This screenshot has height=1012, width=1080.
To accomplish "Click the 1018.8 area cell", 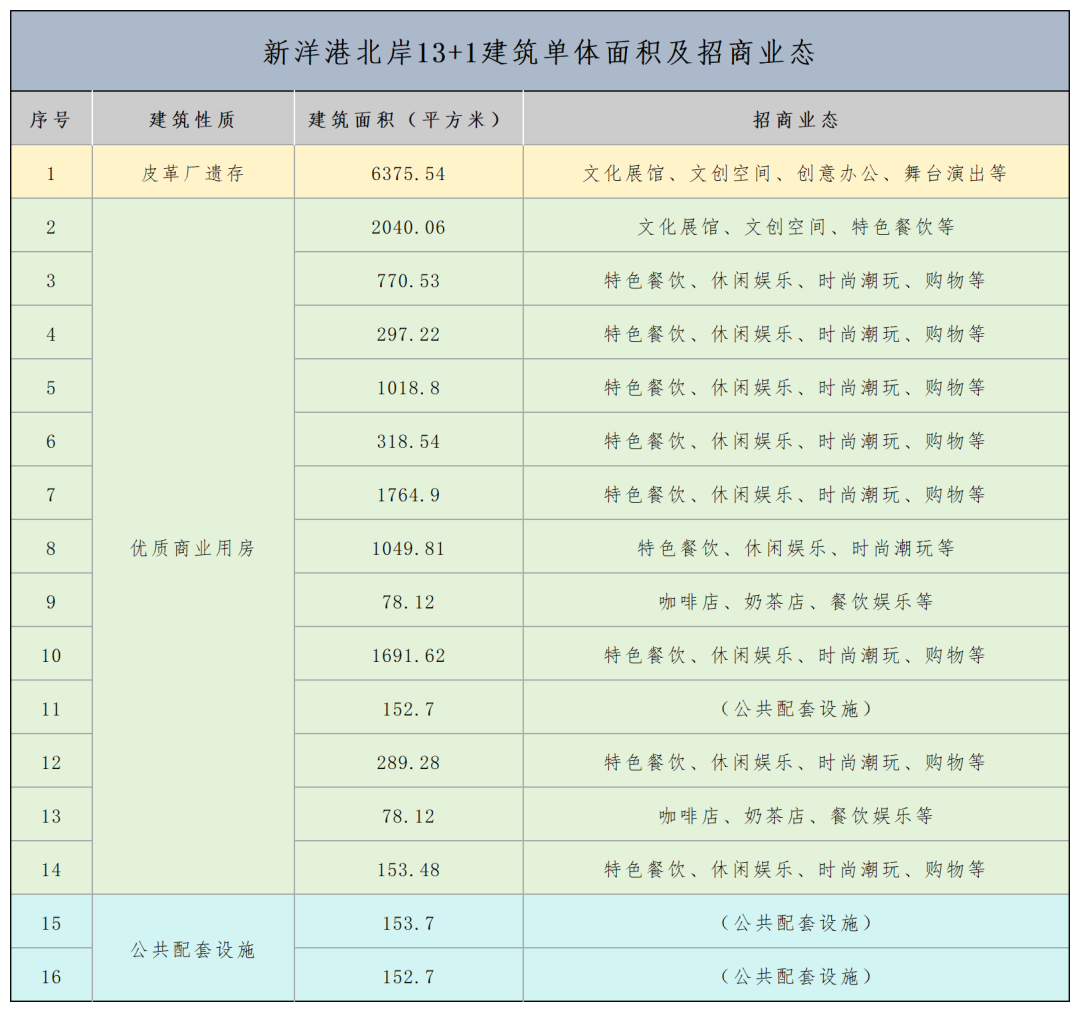I will tap(408, 388).
